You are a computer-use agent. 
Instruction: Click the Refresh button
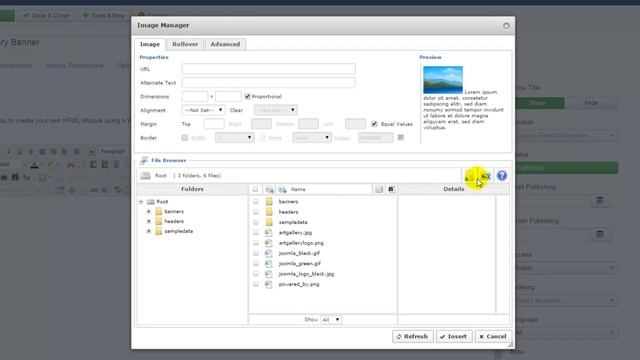[x=413, y=336]
